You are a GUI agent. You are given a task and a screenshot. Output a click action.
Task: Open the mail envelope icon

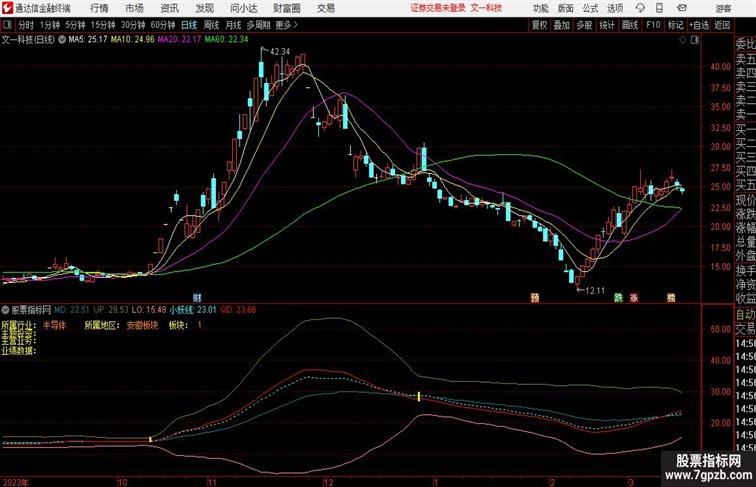[682, 8]
